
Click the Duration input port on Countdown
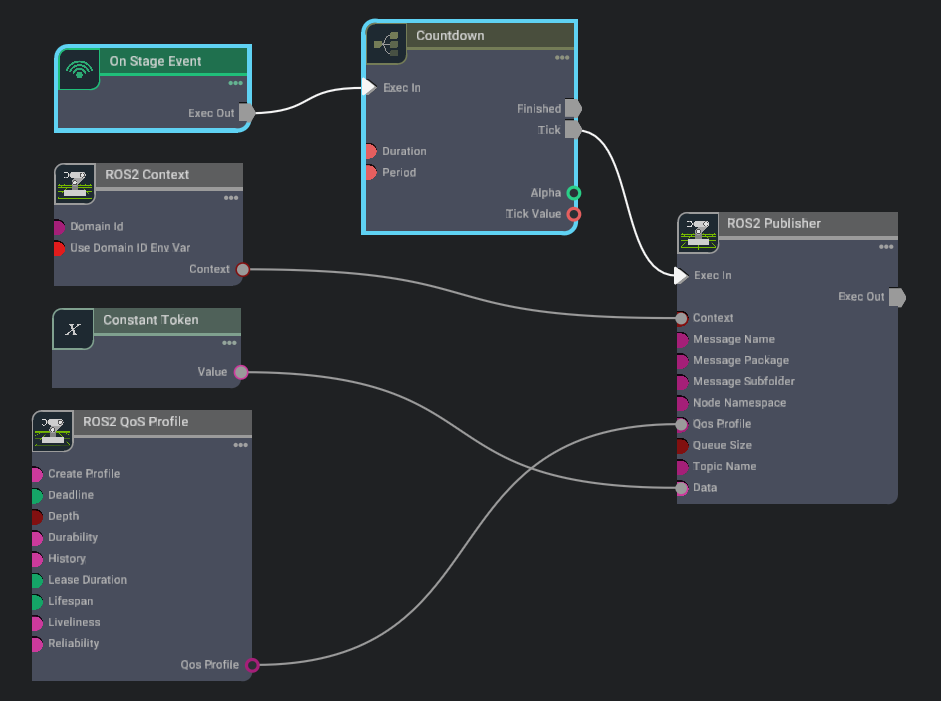369,152
